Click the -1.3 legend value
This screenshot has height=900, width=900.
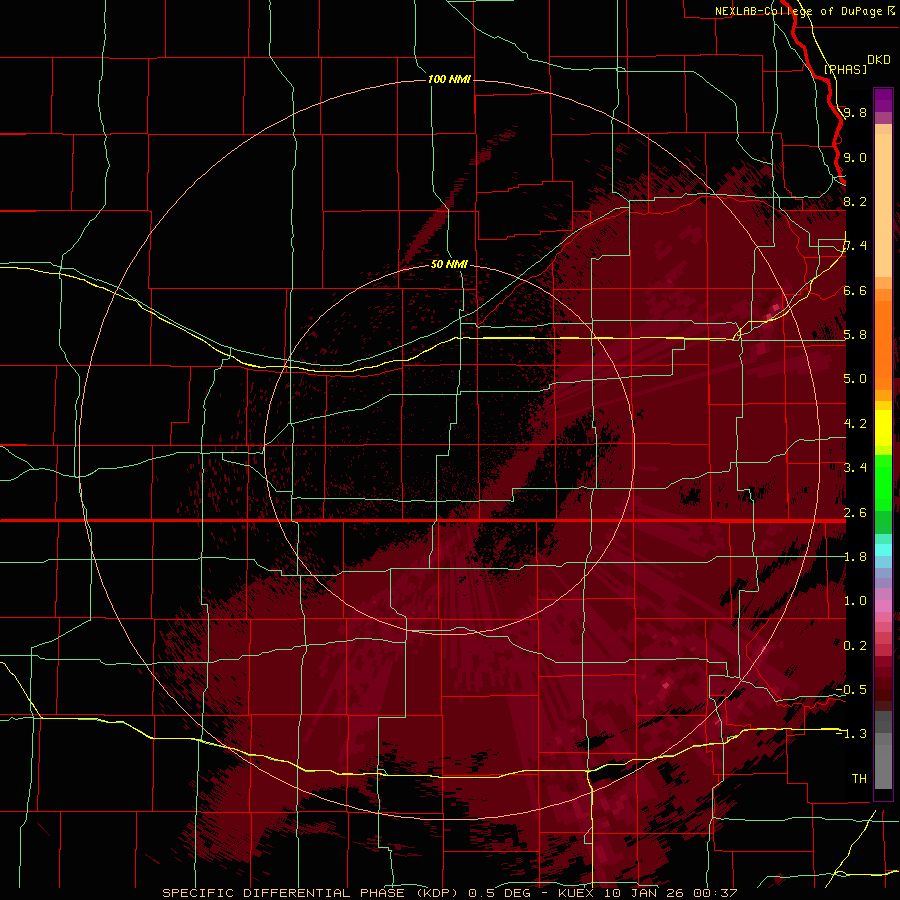click(x=851, y=734)
